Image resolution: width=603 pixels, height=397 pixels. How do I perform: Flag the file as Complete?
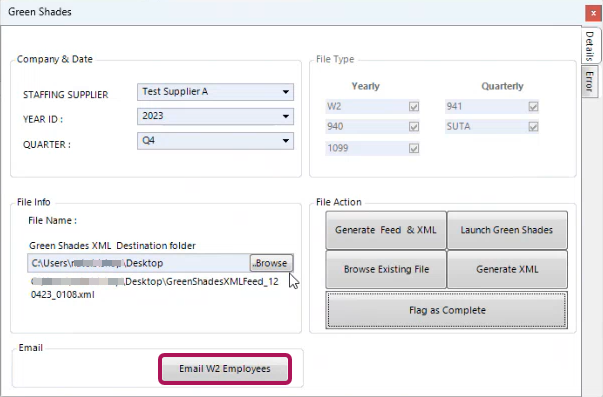pyautogui.click(x=446, y=310)
